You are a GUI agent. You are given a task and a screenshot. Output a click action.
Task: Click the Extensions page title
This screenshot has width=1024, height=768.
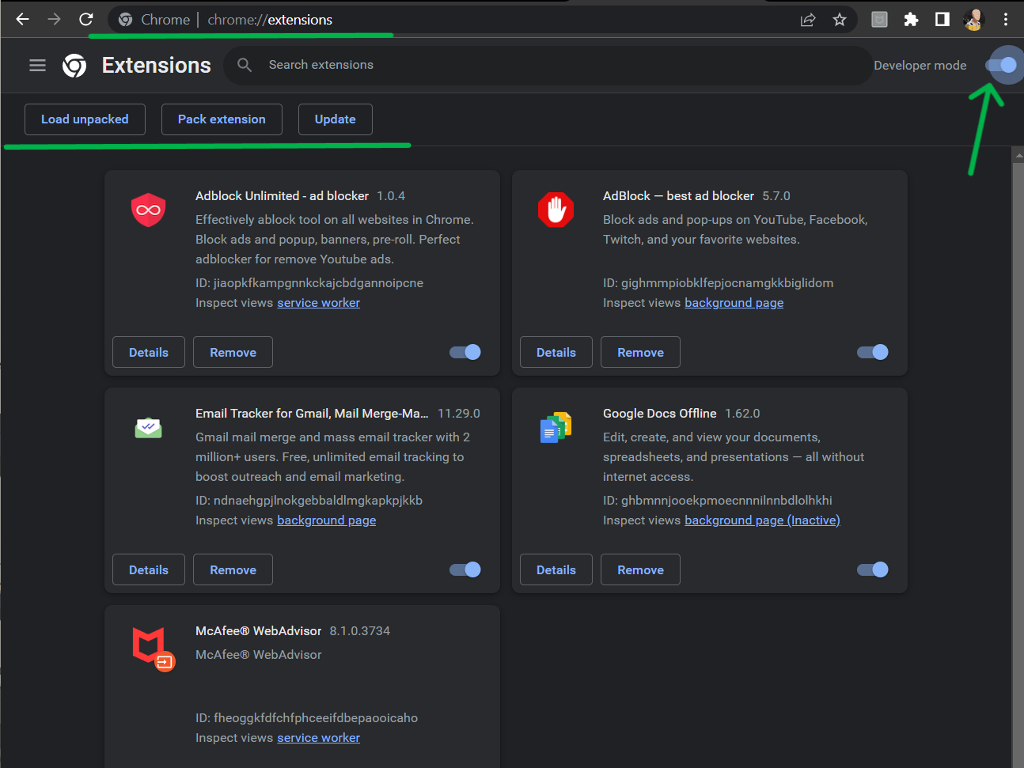point(156,65)
